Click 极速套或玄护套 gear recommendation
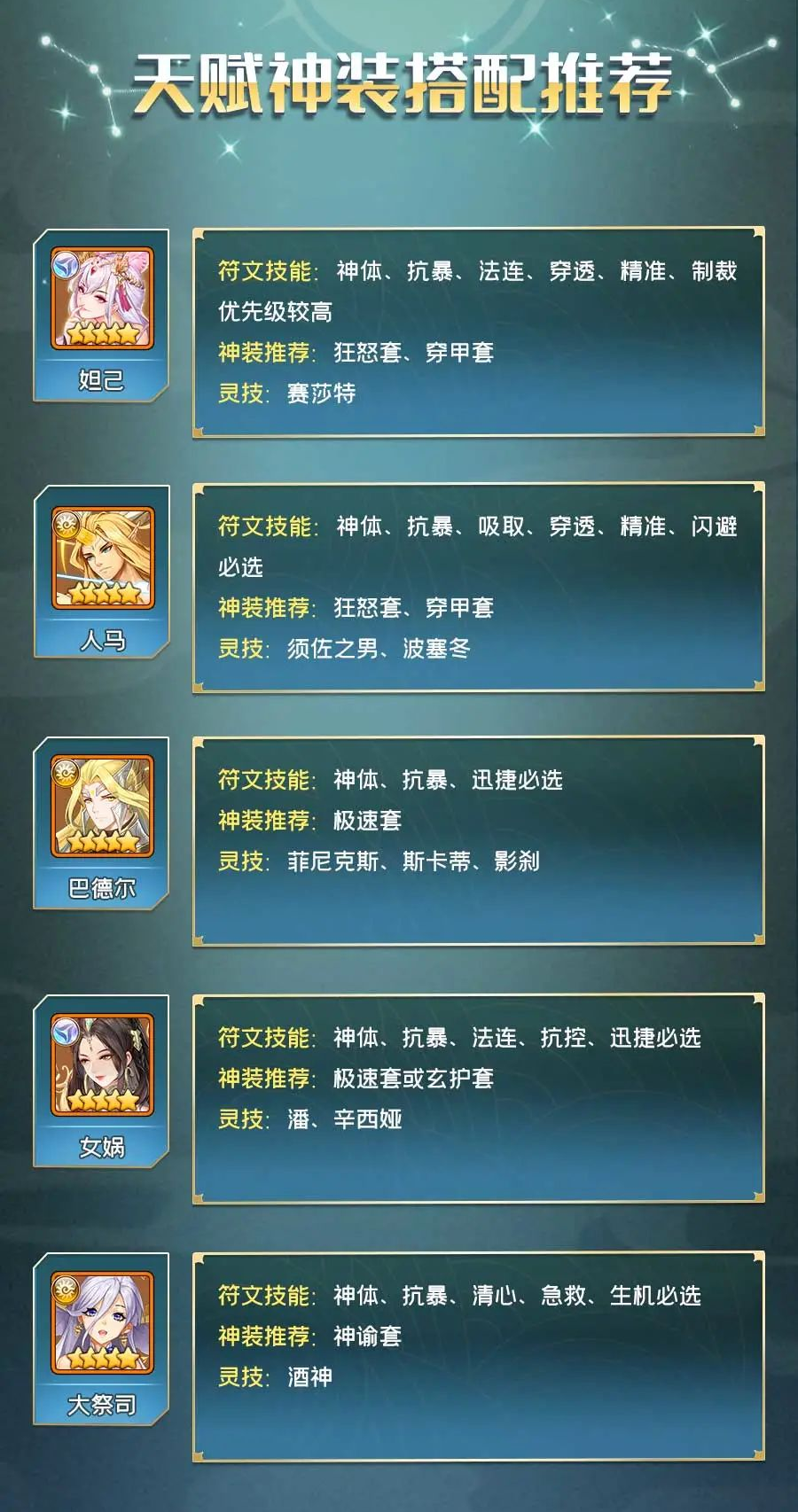Viewport: 798px width, 1512px height. click(x=413, y=1079)
